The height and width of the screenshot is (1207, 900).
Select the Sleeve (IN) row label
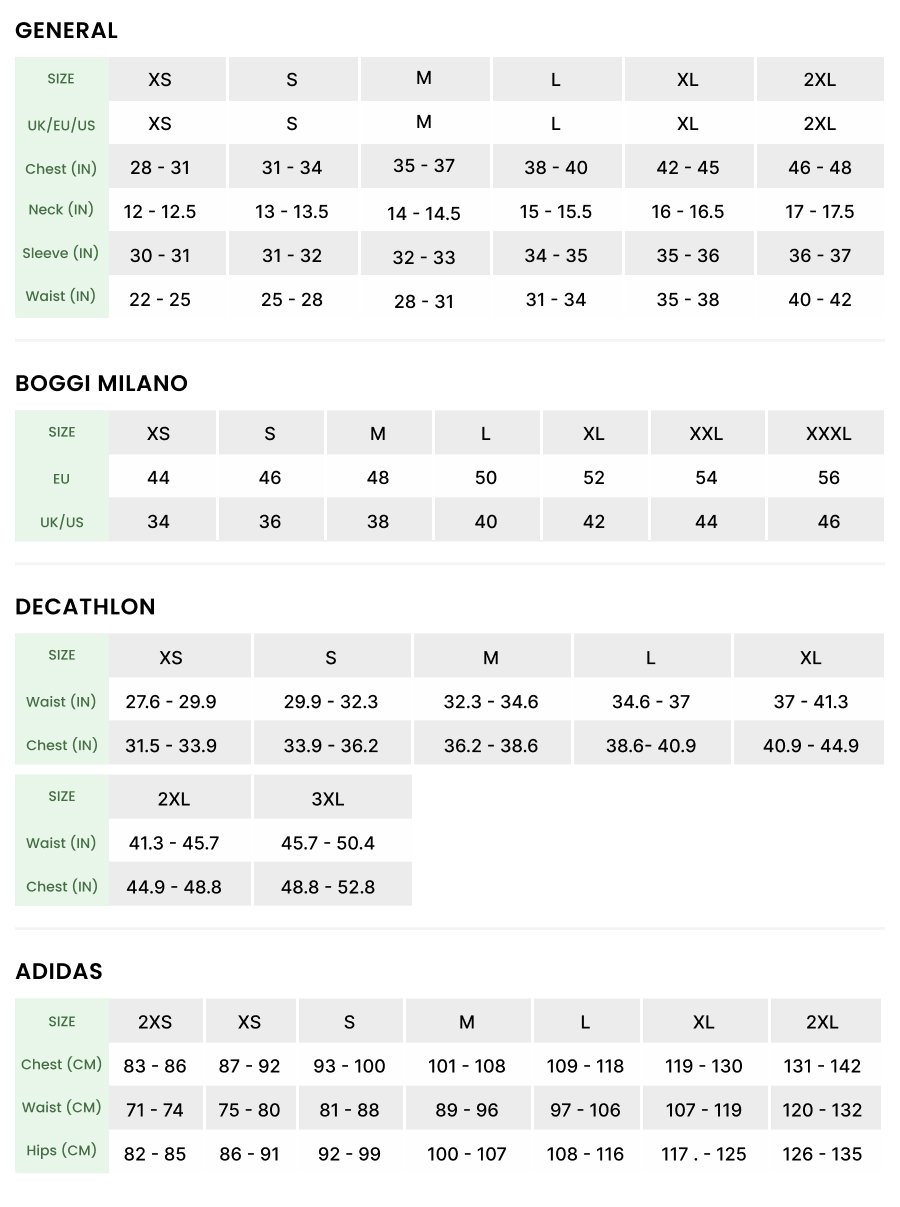tap(61, 254)
